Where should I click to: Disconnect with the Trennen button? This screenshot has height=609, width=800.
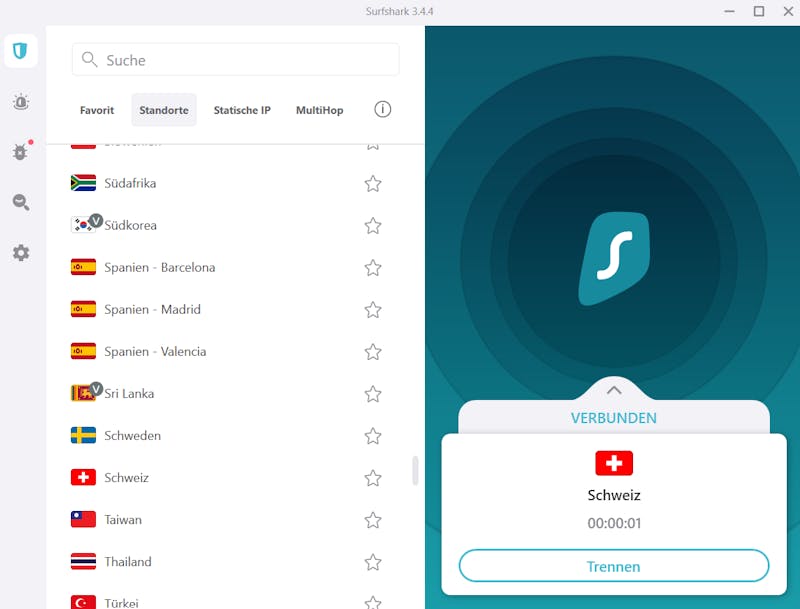tap(614, 566)
